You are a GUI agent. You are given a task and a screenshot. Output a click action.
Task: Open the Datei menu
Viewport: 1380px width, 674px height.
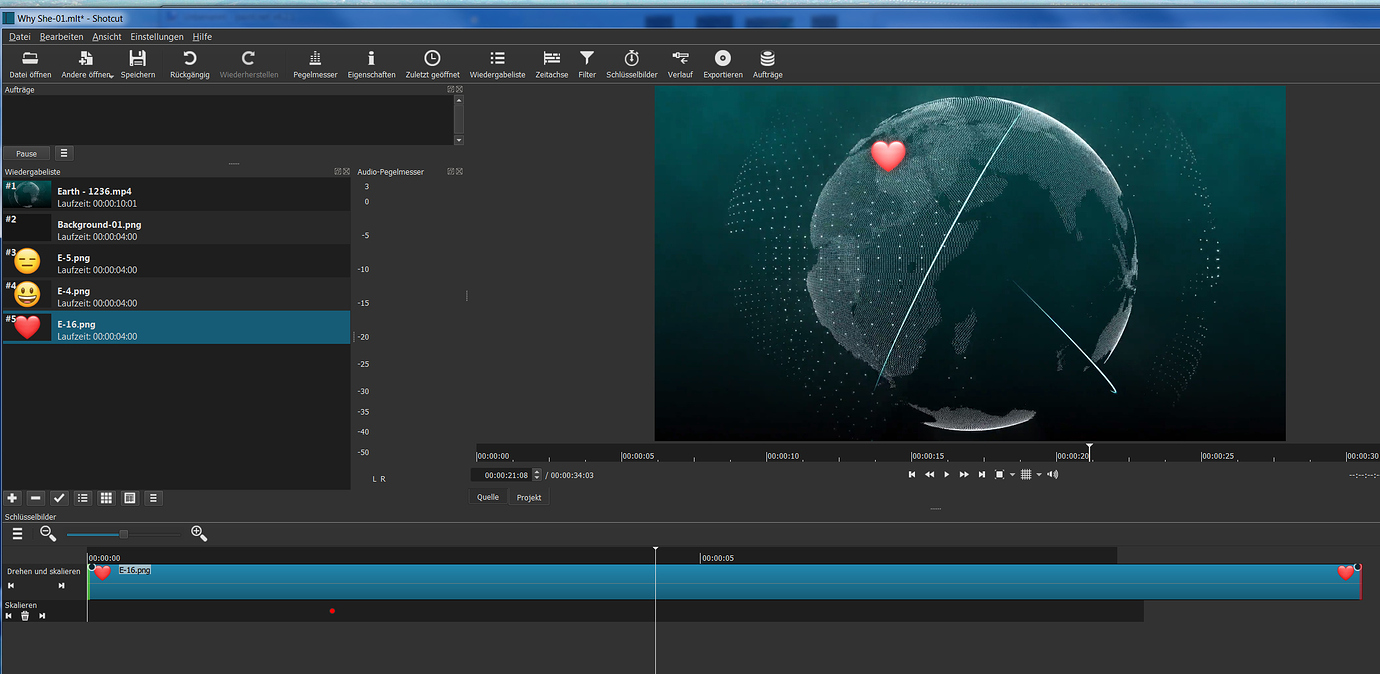[20, 36]
